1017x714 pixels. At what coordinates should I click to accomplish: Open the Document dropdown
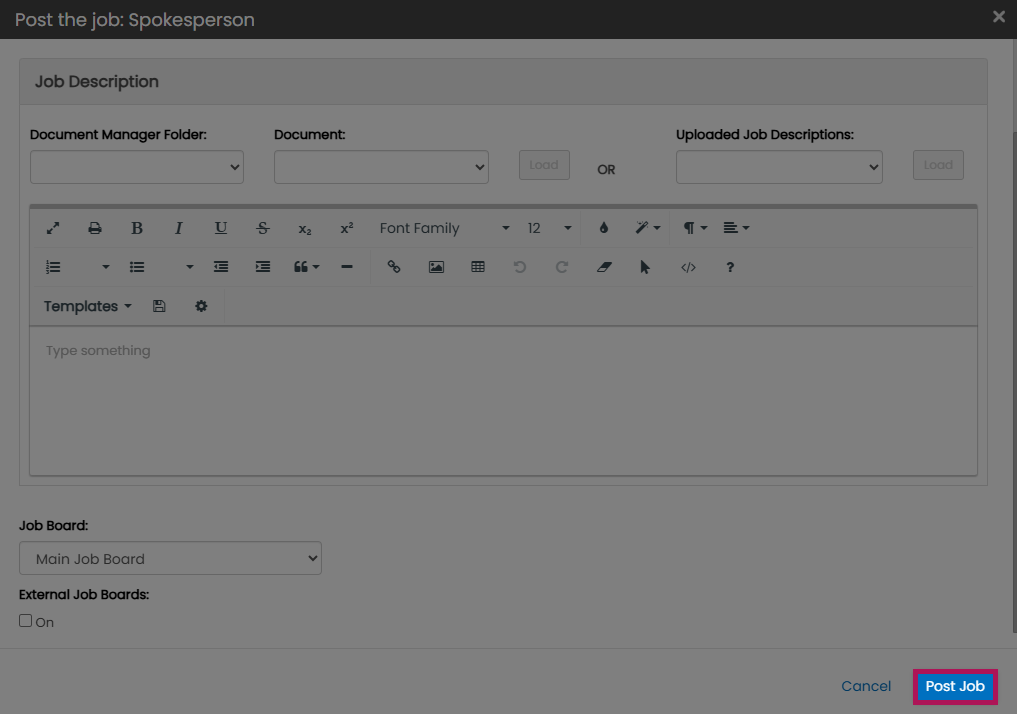381,167
